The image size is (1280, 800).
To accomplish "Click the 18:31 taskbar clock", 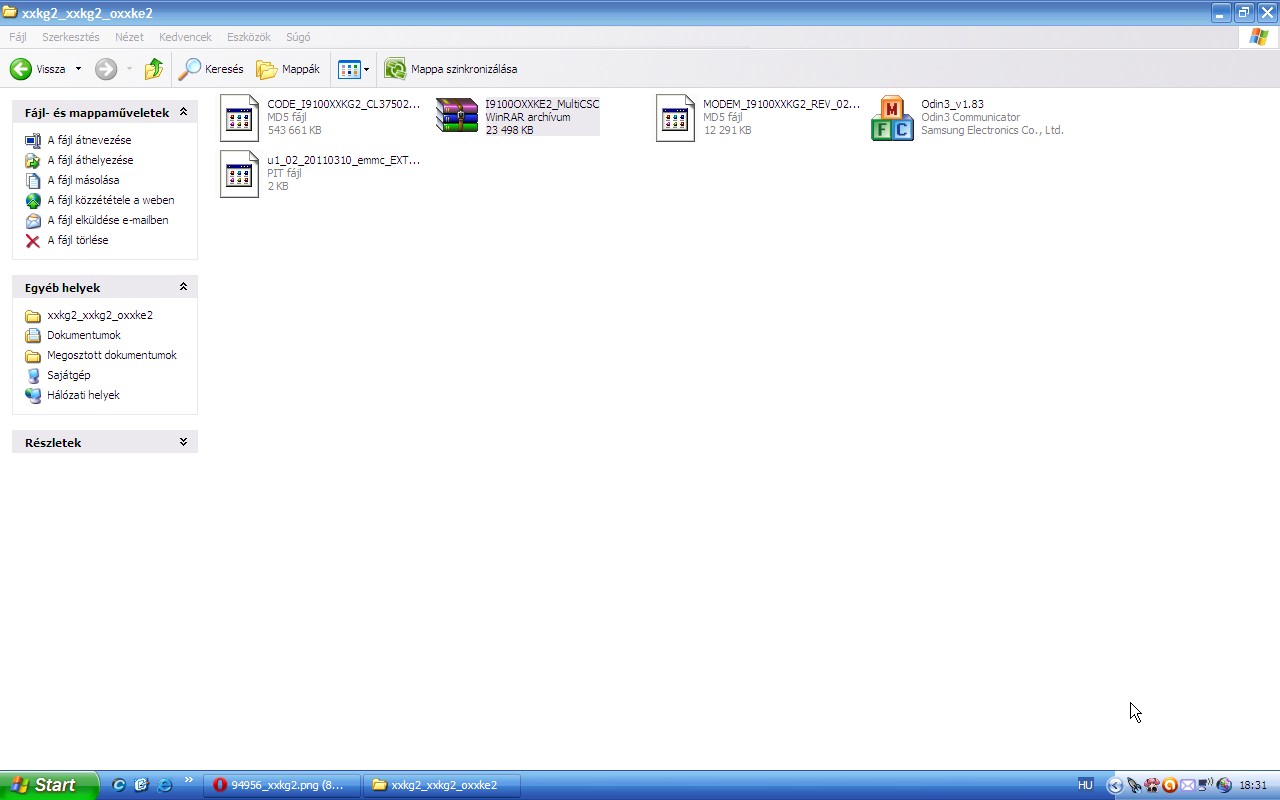I will pos(1253,785).
